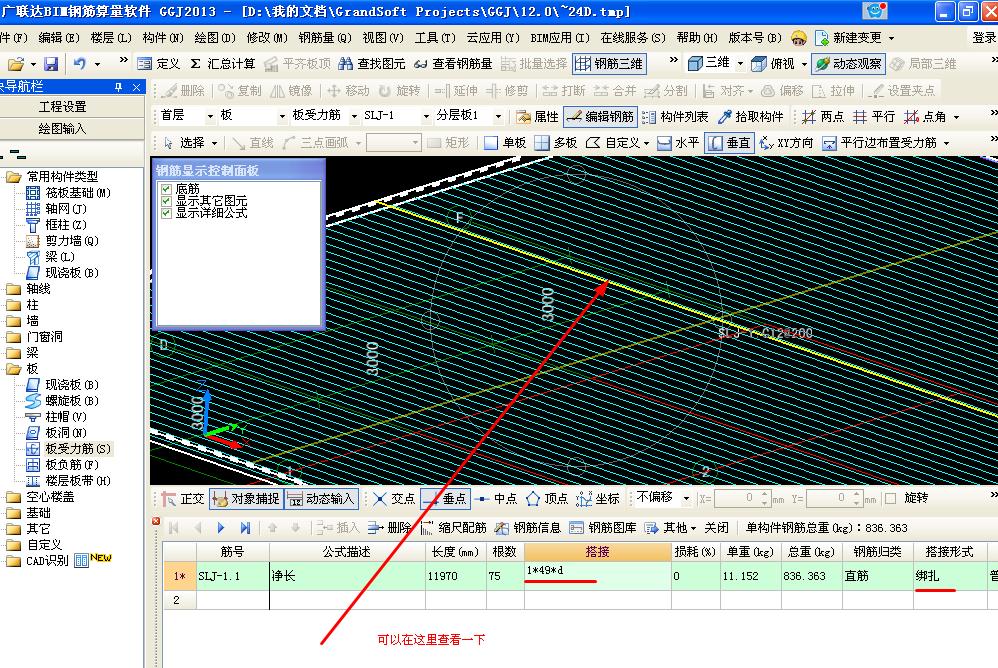Click the Undo arrow icon
Image resolution: width=998 pixels, height=668 pixels.
[79, 64]
